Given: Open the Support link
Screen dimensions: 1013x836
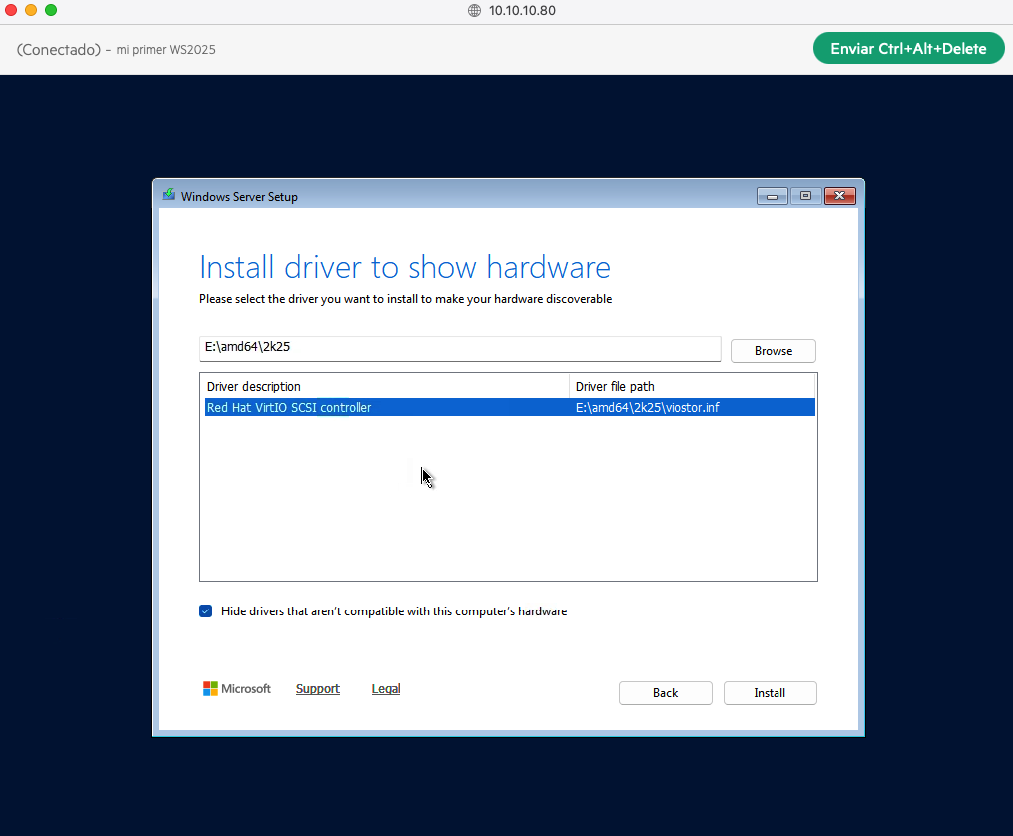Looking at the screenshot, I should click(317, 688).
